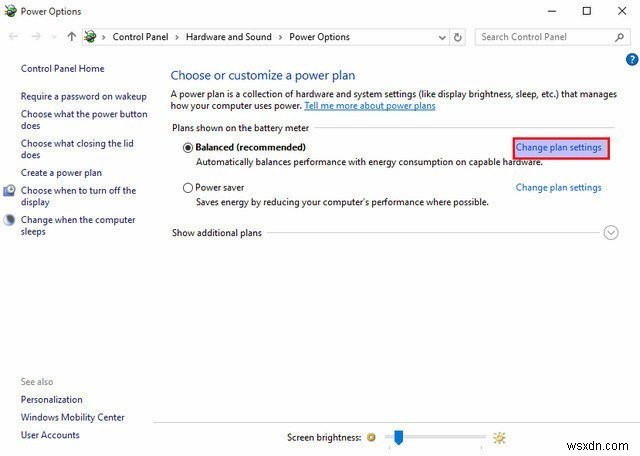Open address bar history dropdown

tap(442, 38)
